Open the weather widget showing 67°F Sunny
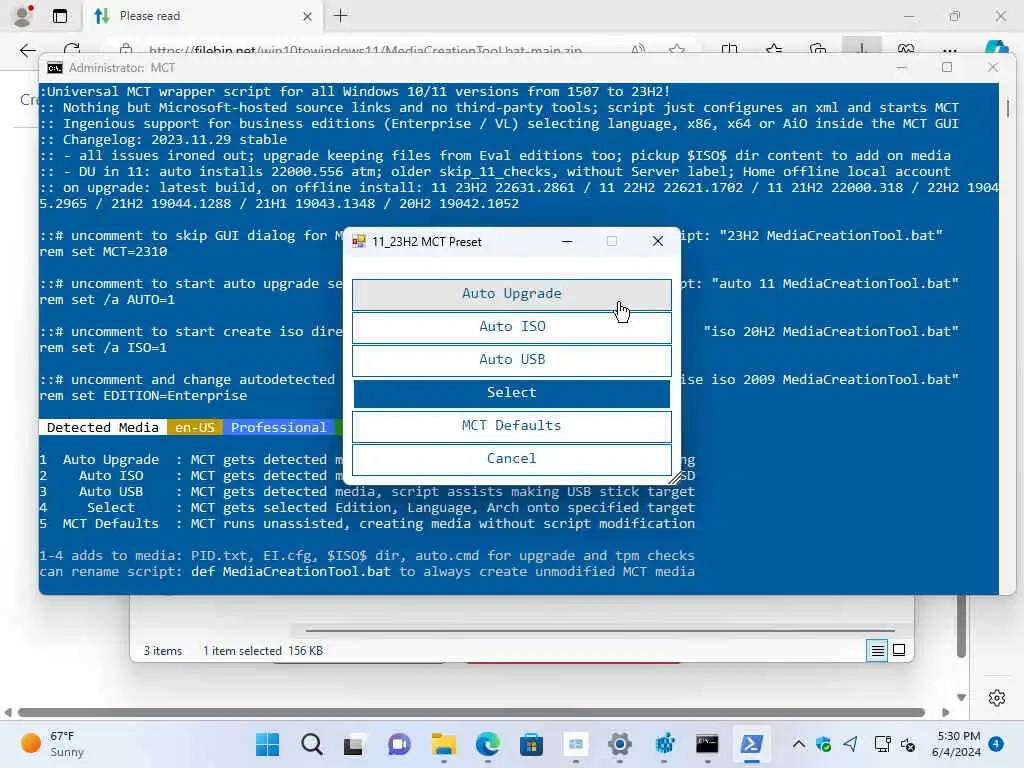Image resolution: width=1024 pixels, height=768 pixels. point(52,744)
